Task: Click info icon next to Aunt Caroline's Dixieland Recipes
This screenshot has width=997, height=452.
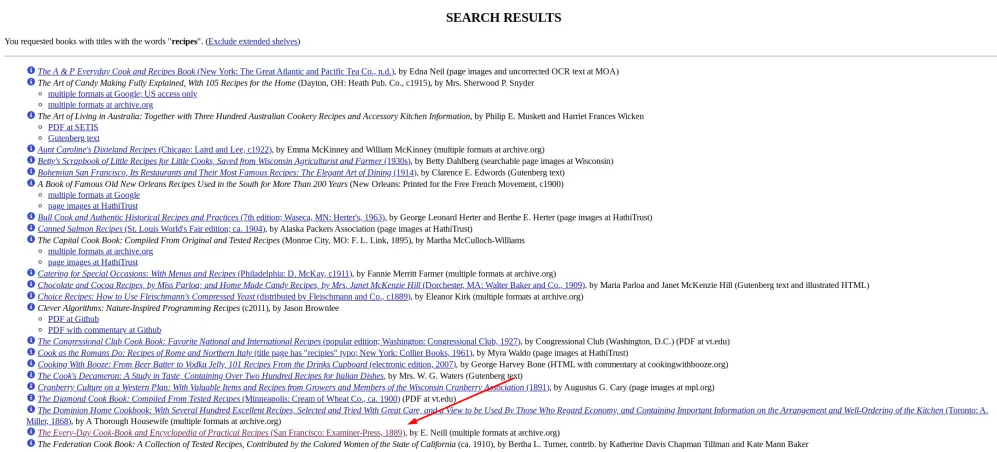Action: click(31, 149)
